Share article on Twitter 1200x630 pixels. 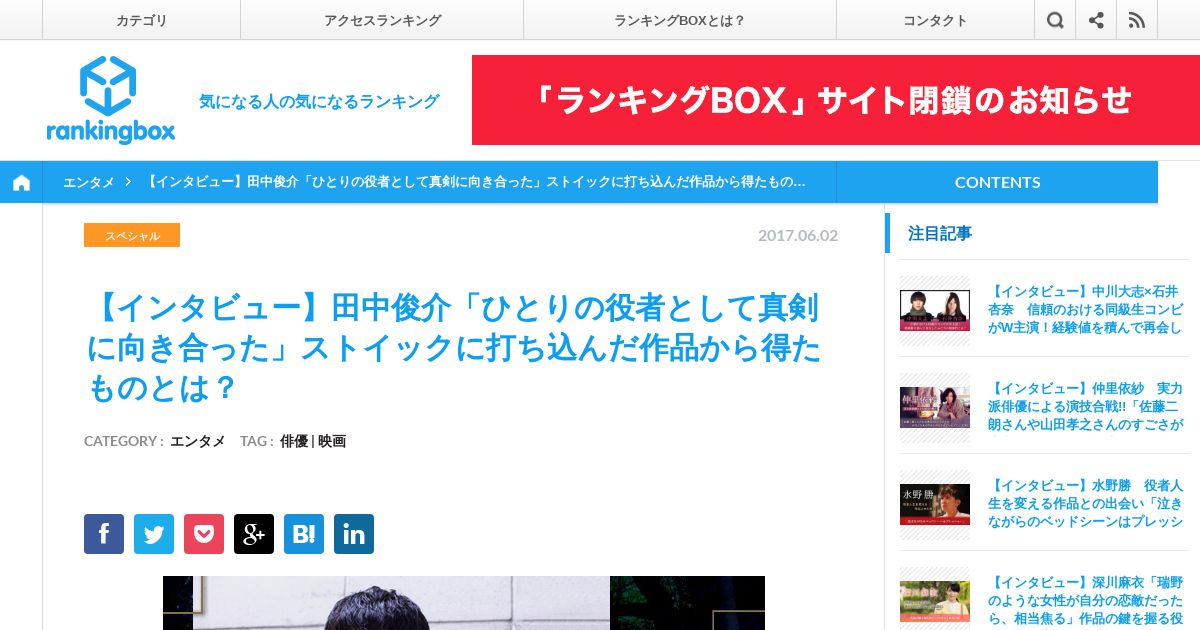[154, 534]
